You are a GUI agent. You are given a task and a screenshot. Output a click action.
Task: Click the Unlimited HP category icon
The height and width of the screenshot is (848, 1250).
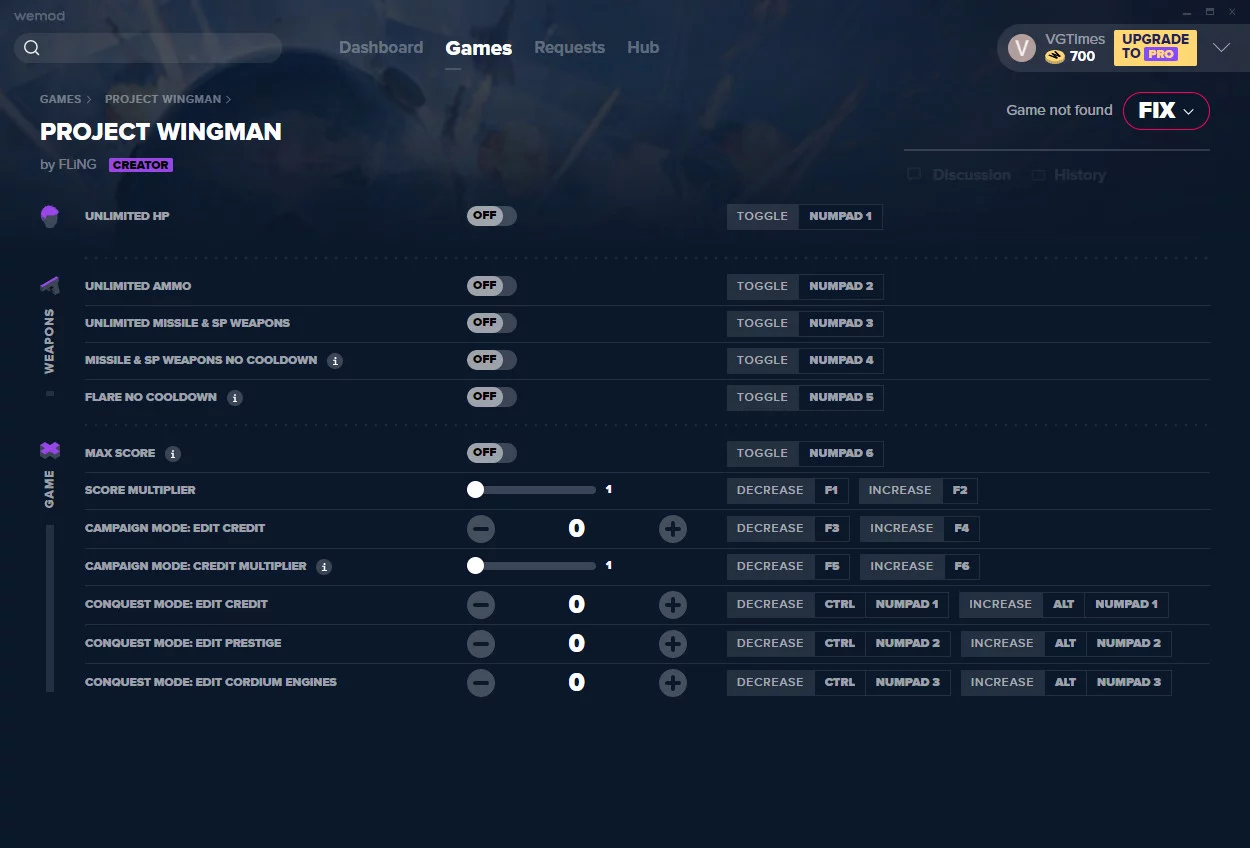[x=50, y=216]
